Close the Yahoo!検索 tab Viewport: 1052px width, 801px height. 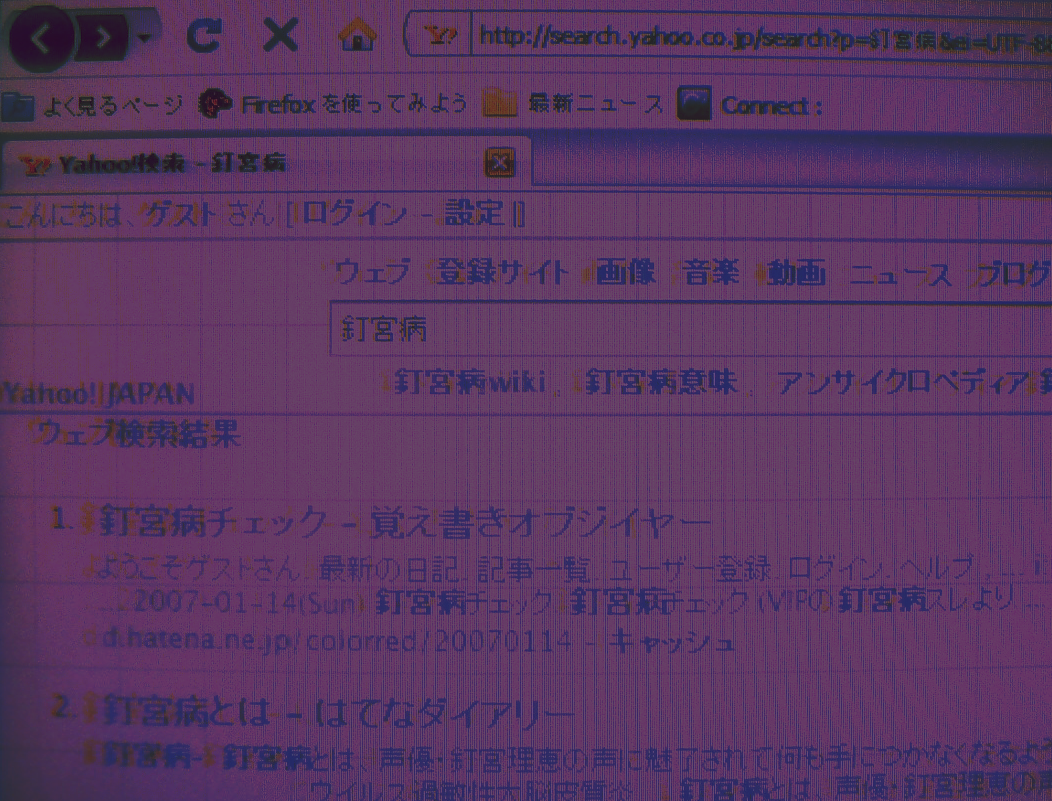tap(500, 162)
